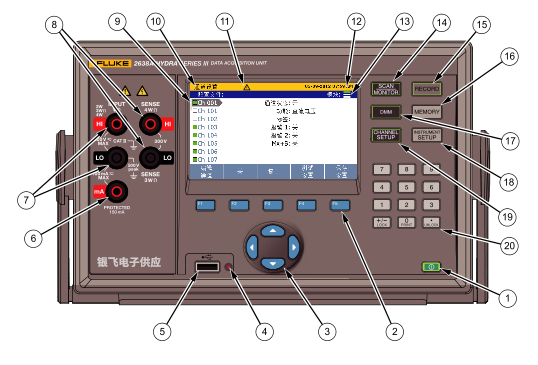Screen dimensions: 538x365
Task: Click numeric key 8
Action: (x=407, y=169)
